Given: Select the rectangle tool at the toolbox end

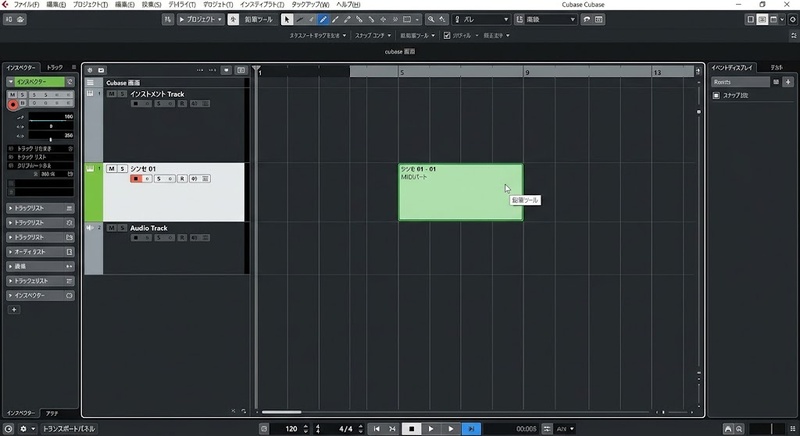Looking at the screenshot, I should tap(407, 19).
